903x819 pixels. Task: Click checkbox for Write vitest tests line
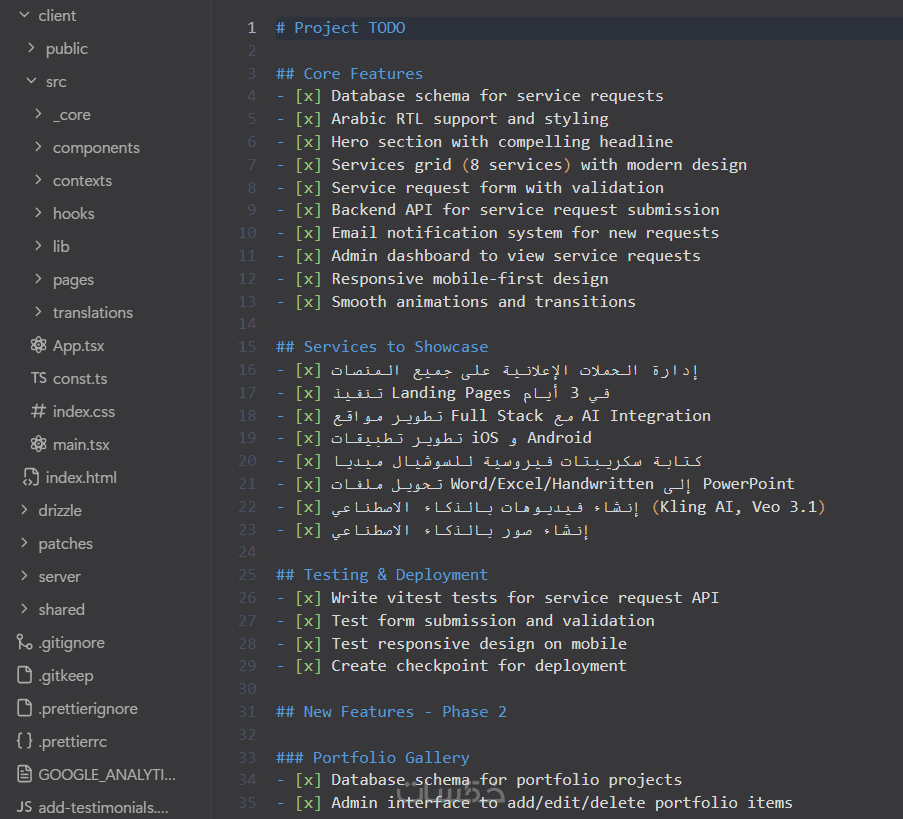click(x=308, y=598)
